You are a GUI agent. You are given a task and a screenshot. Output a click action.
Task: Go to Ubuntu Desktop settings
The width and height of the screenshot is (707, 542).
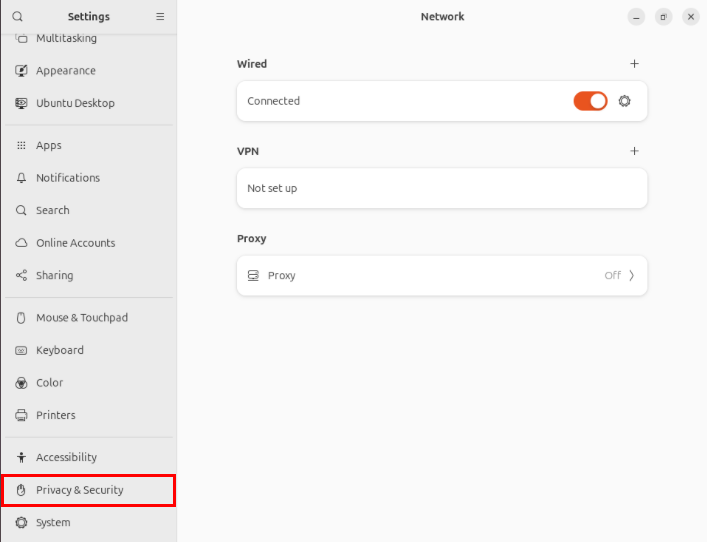(x=89, y=103)
